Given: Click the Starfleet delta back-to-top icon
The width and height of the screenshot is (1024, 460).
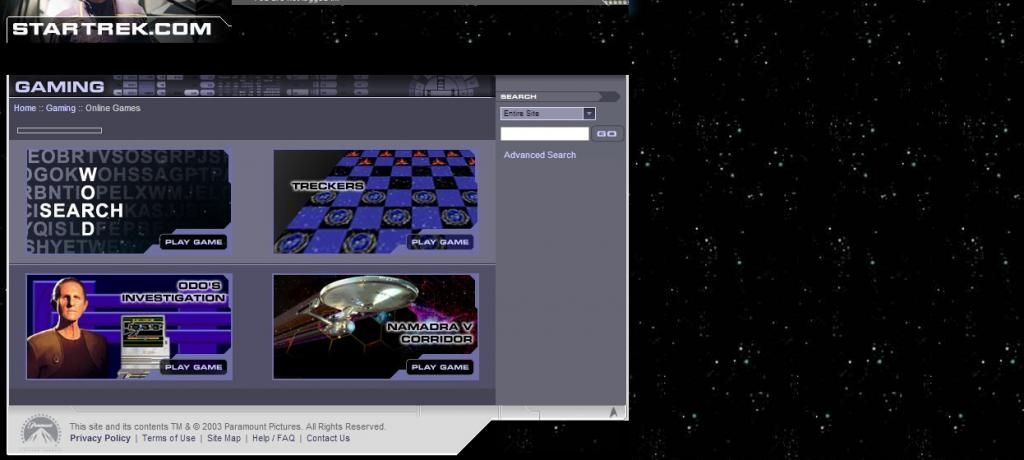Looking at the screenshot, I should (x=613, y=412).
